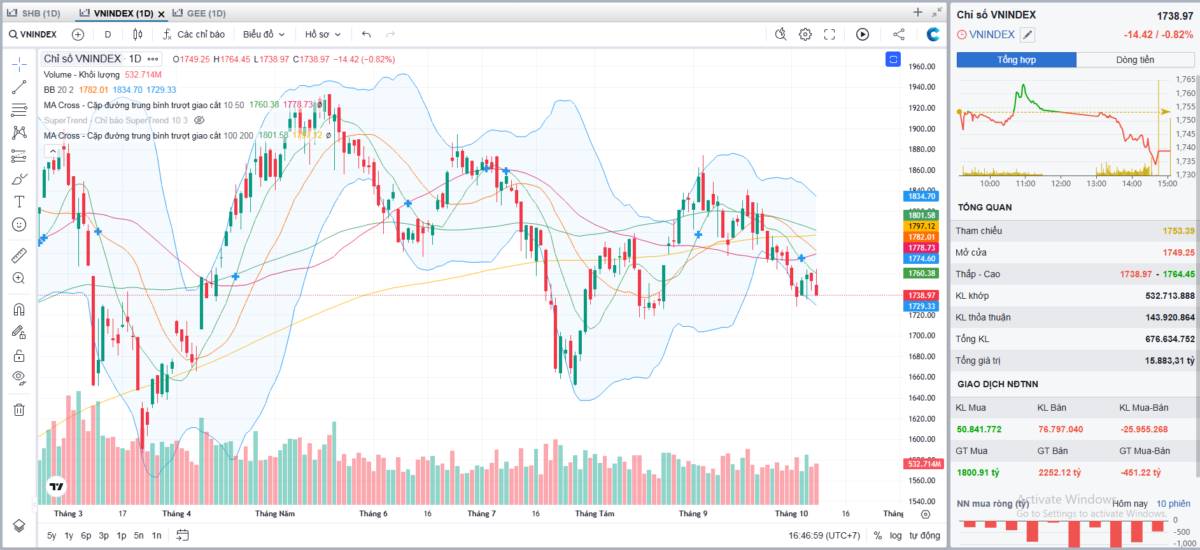This screenshot has width=1200, height=550.
Task: Expand the Hồ sơ dropdown
Action: pyautogui.click(x=324, y=34)
